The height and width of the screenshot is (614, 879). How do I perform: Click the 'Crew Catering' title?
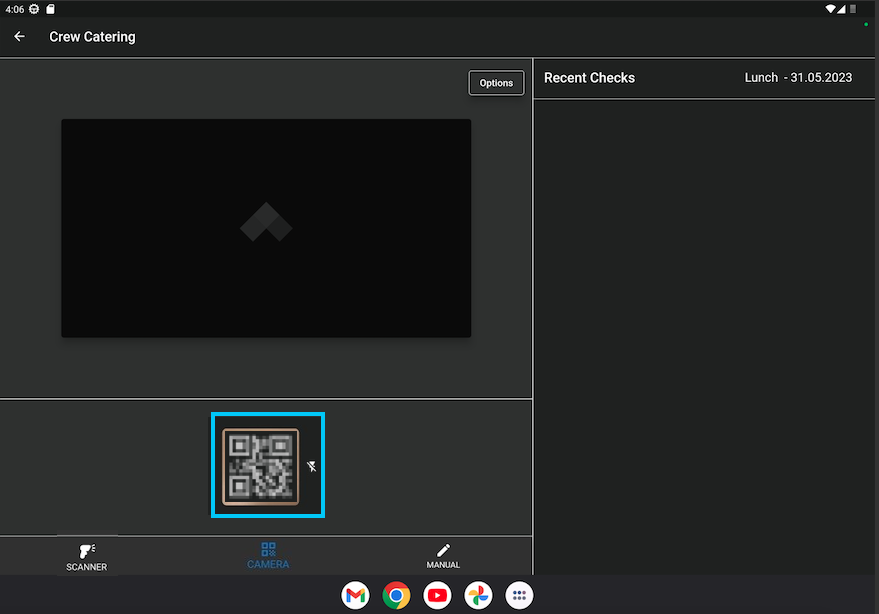92,37
